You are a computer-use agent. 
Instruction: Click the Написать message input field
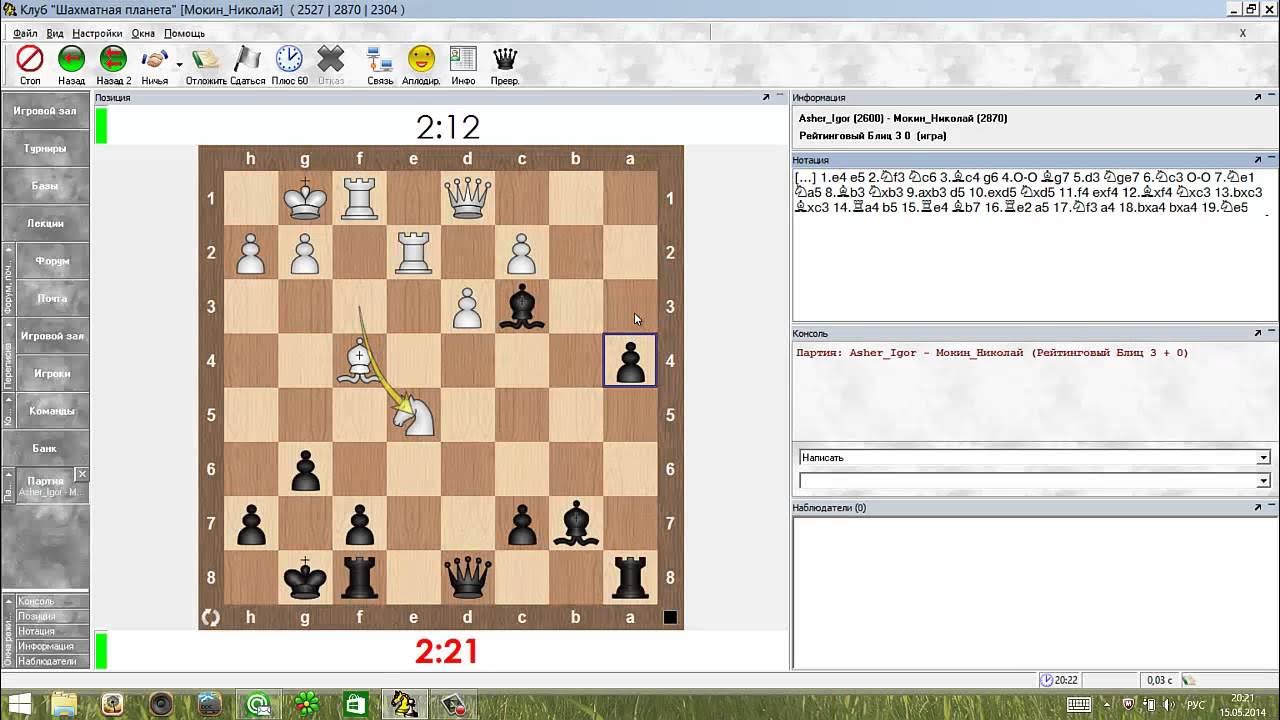[x=1028, y=457]
